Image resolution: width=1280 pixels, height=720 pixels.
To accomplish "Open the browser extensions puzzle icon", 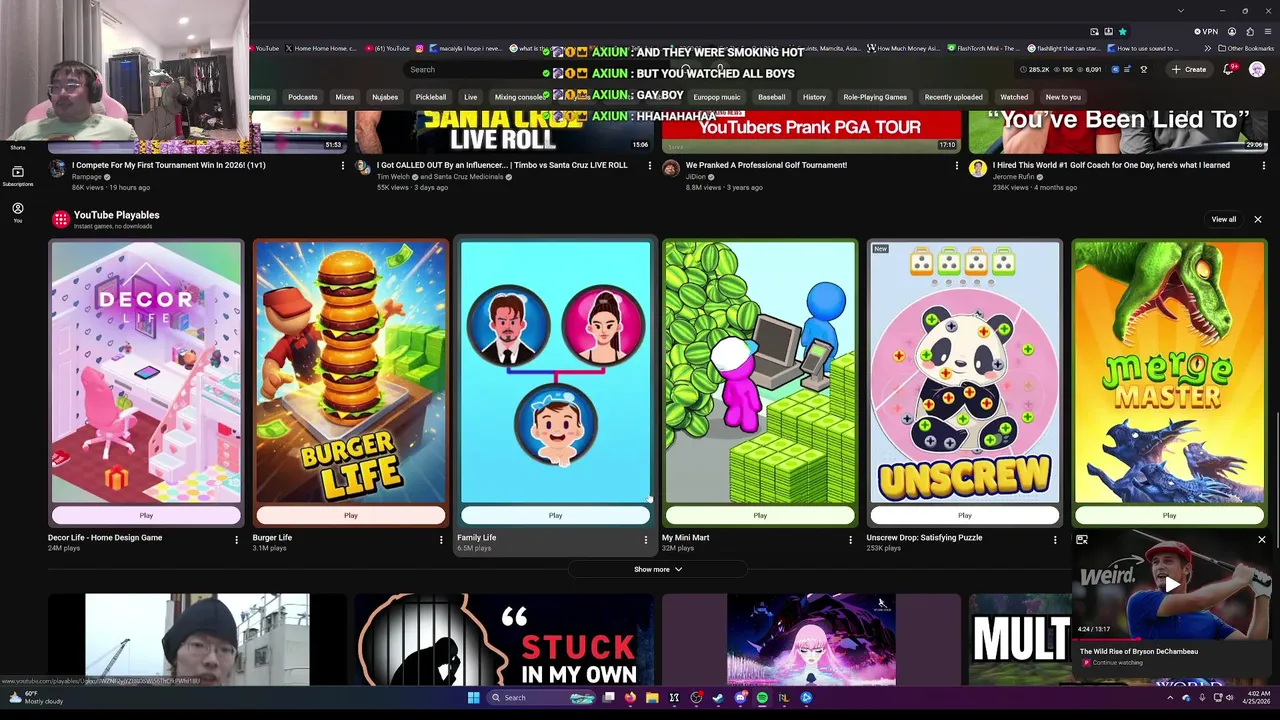I will pos(1250,32).
